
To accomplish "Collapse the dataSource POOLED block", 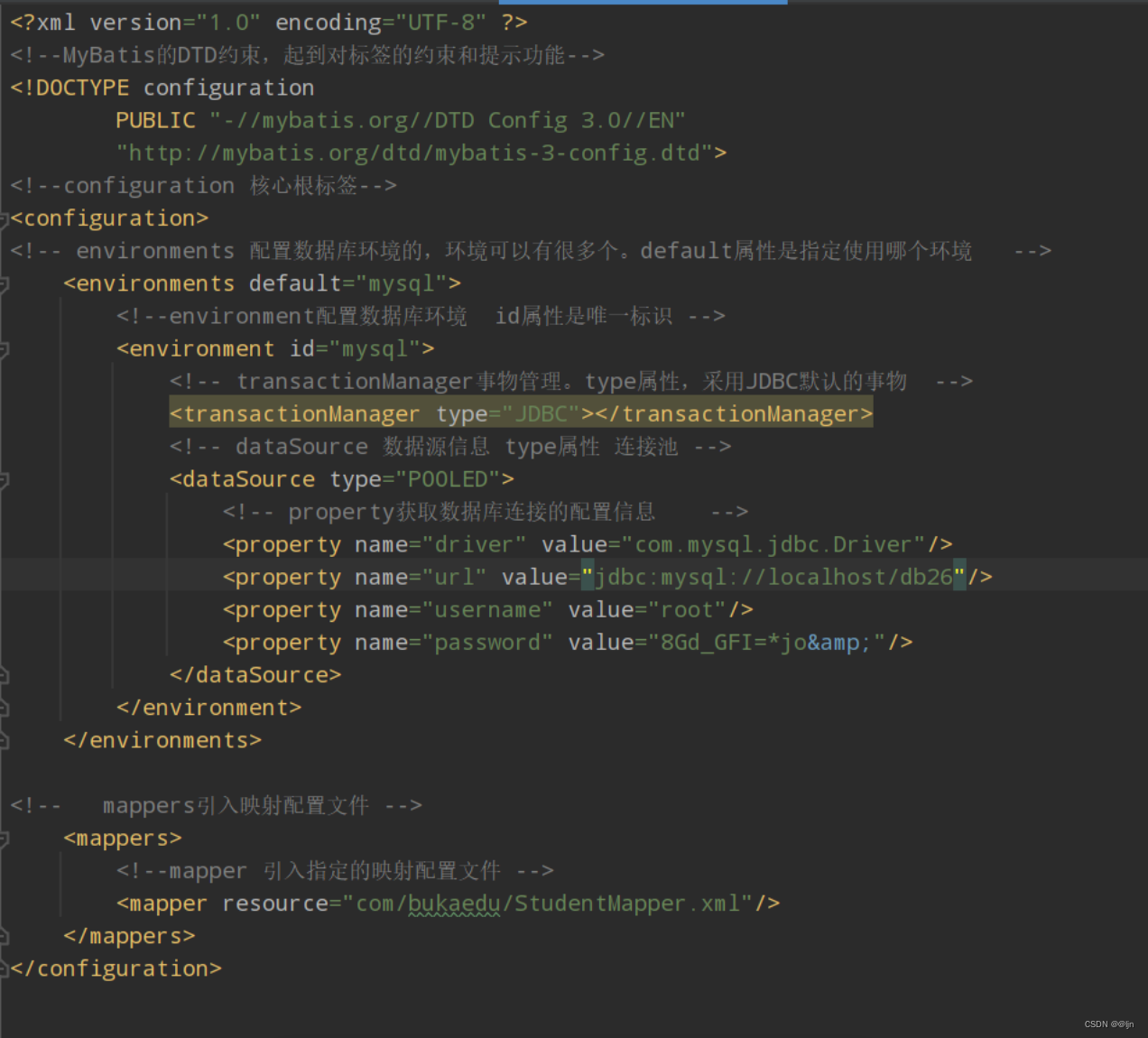I will [x=5, y=478].
